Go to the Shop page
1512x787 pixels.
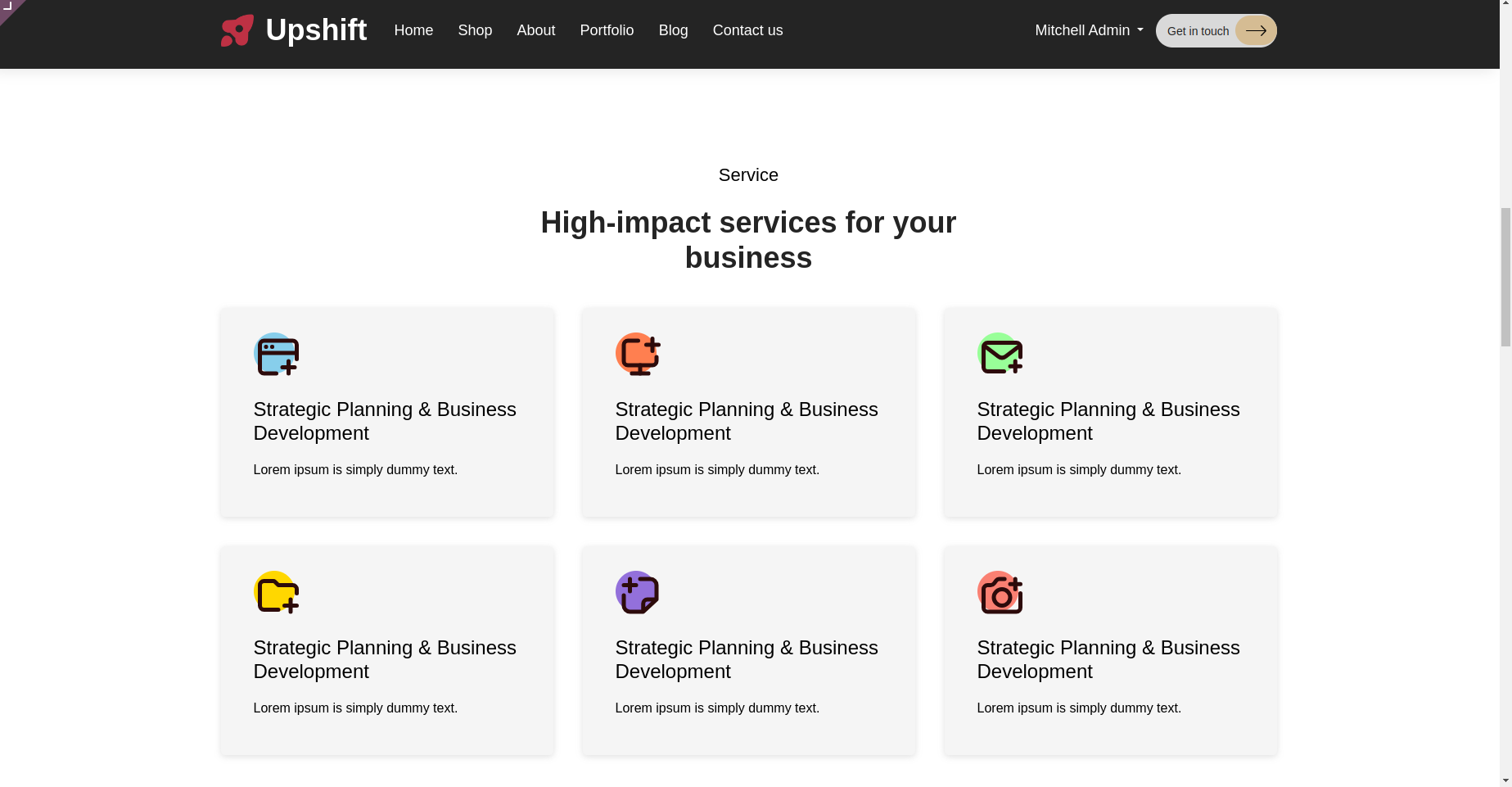pos(475,30)
